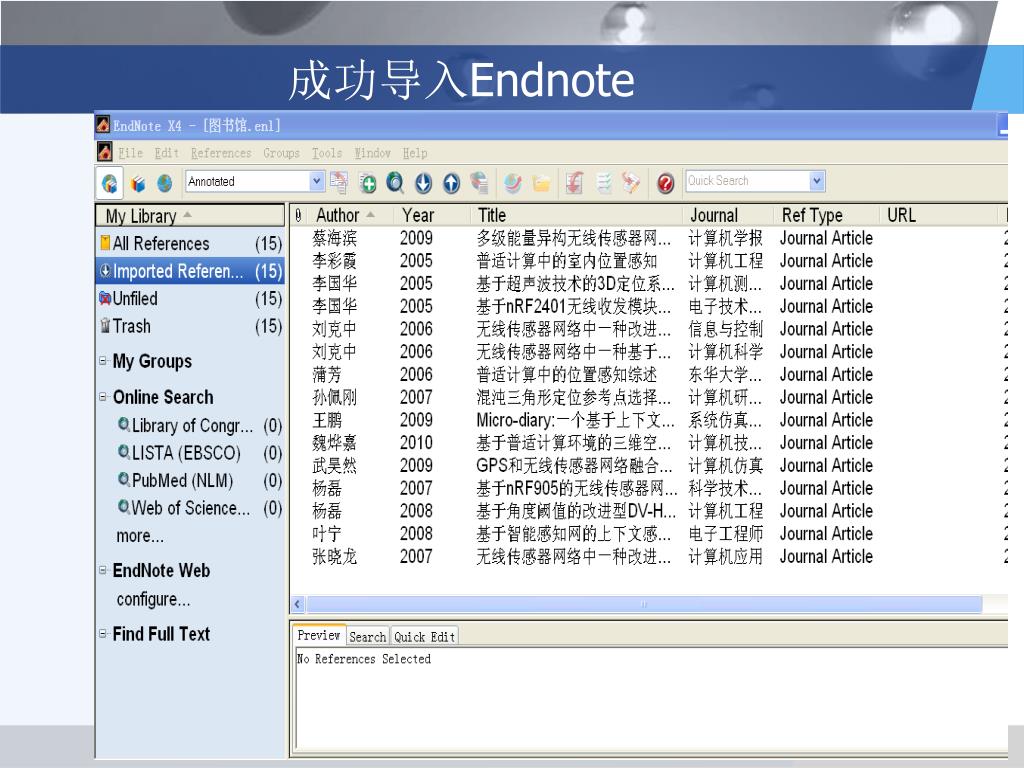The height and width of the screenshot is (768, 1024).
Task: Collapse the Find Full Text section
Action: point(103,633)
